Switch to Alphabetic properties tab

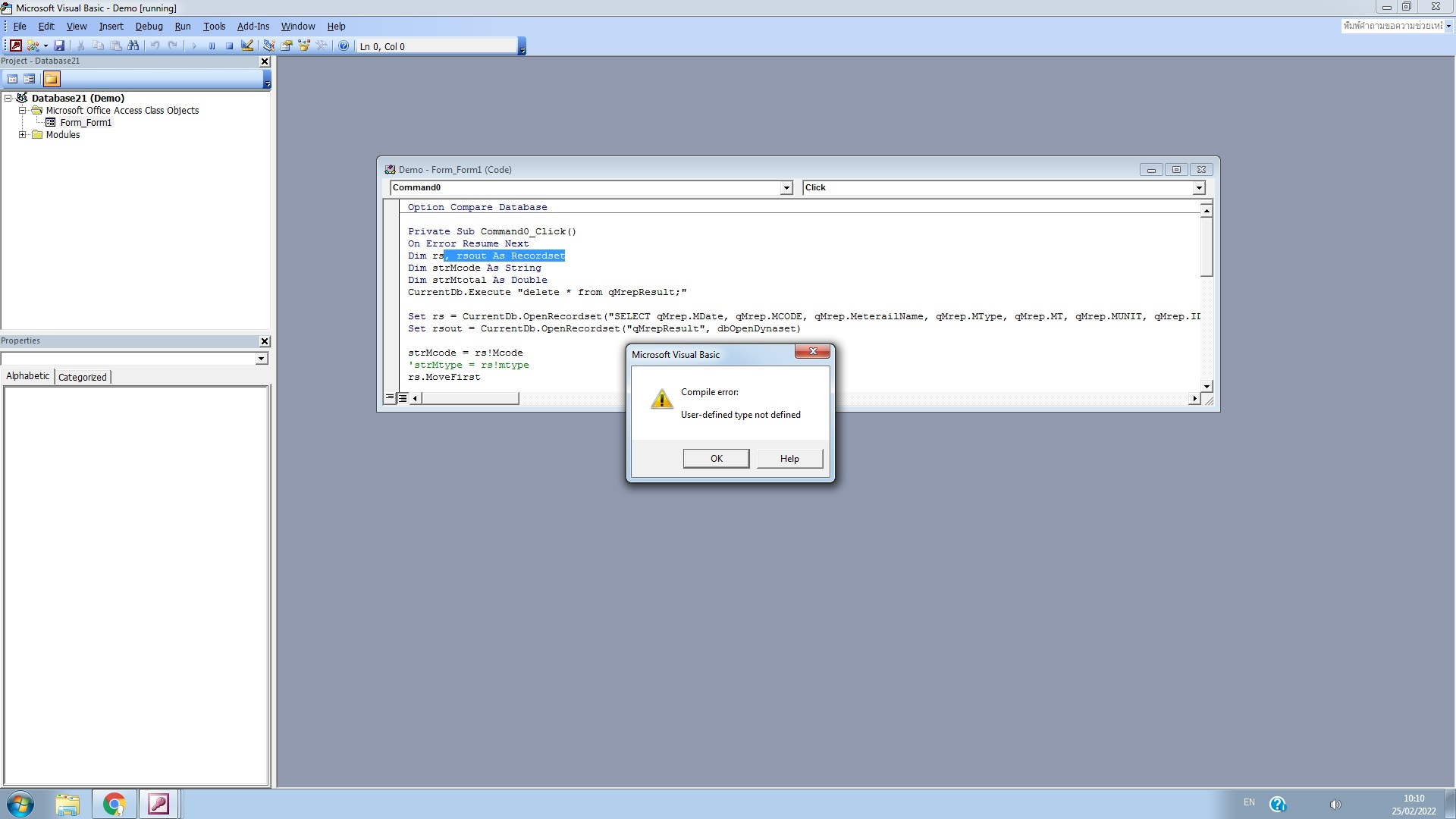[x=28, y=376]
